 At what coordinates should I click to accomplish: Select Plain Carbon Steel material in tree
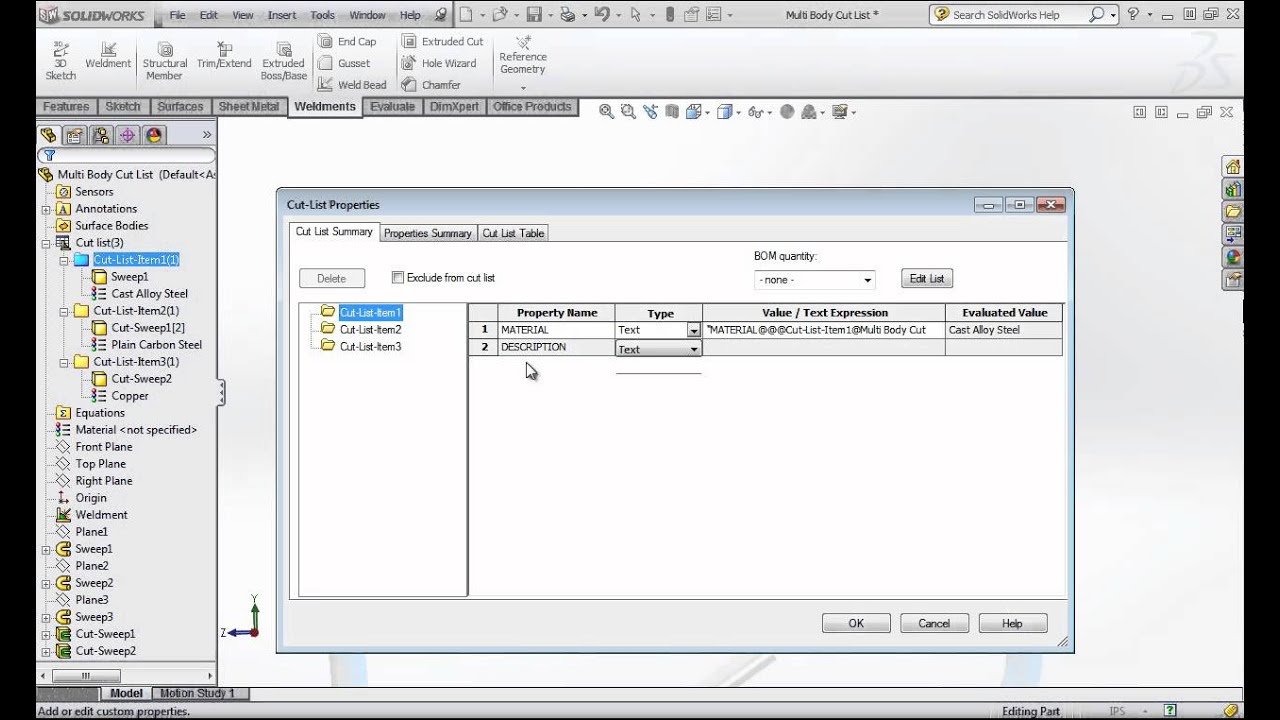click(156, 345)
